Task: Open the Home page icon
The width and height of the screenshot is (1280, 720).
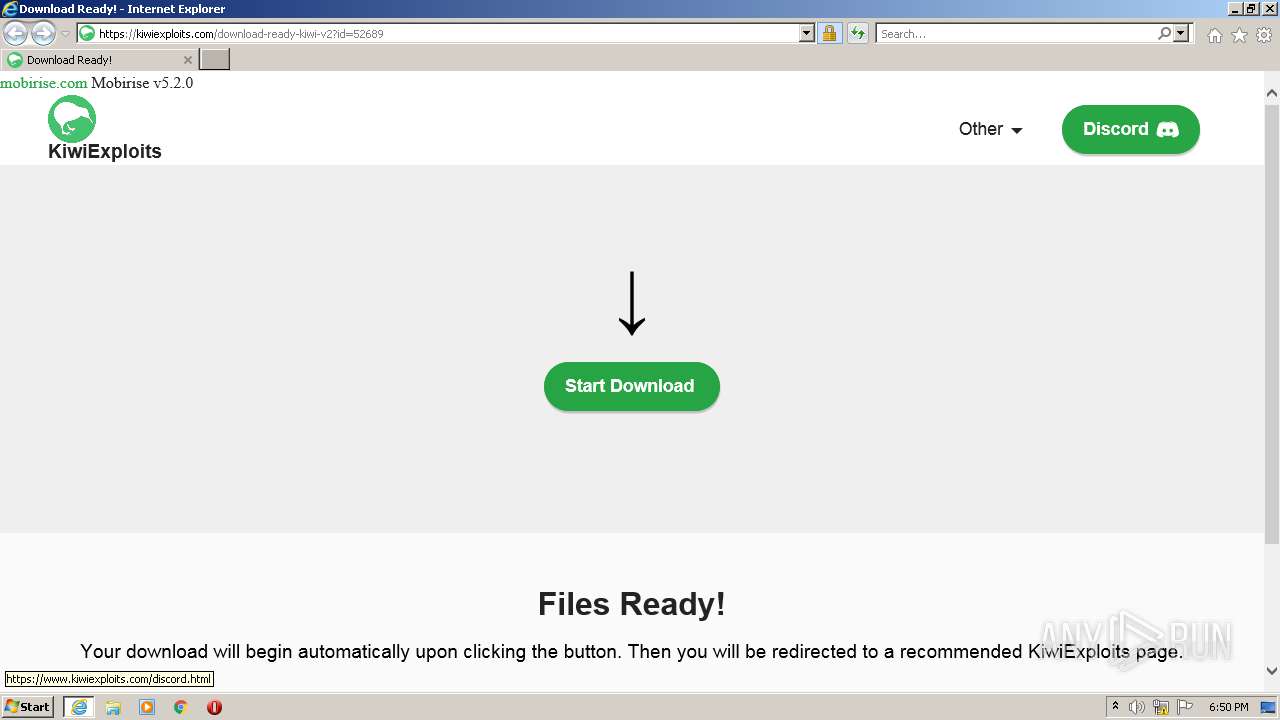Action: [1214, 35]
